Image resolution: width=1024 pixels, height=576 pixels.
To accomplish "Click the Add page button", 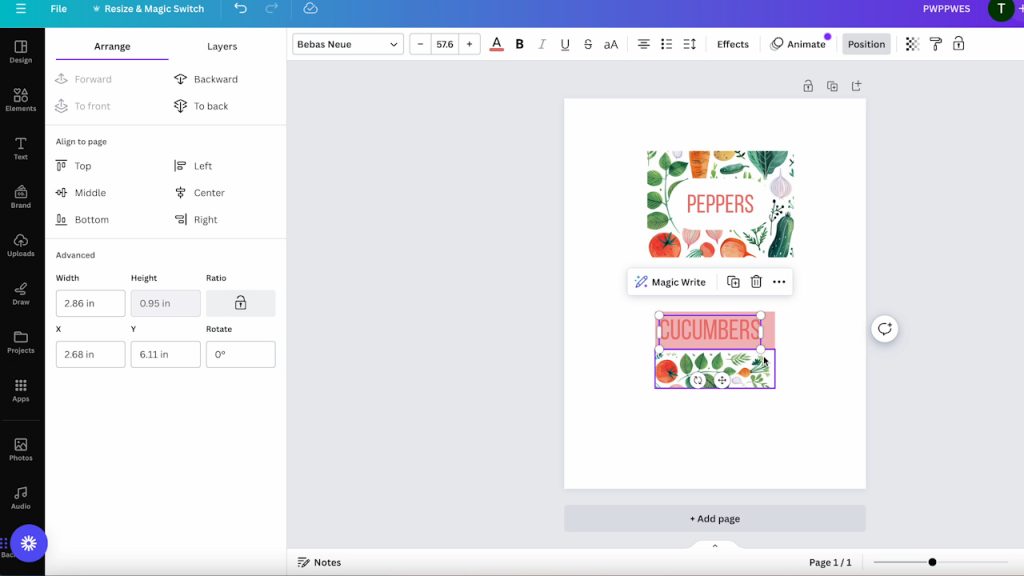I will click(x=714, y=519).
